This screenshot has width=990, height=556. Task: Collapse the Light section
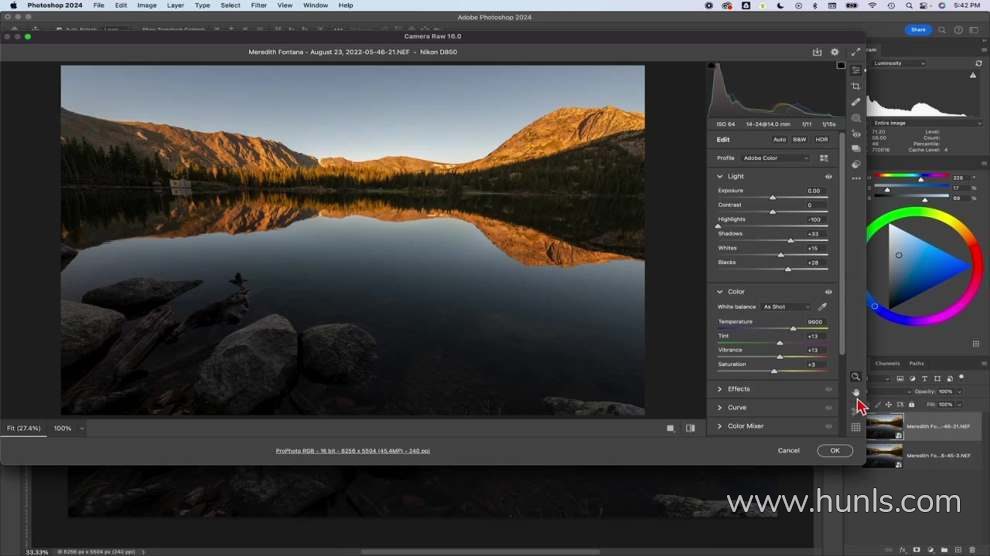pos(719,177)
